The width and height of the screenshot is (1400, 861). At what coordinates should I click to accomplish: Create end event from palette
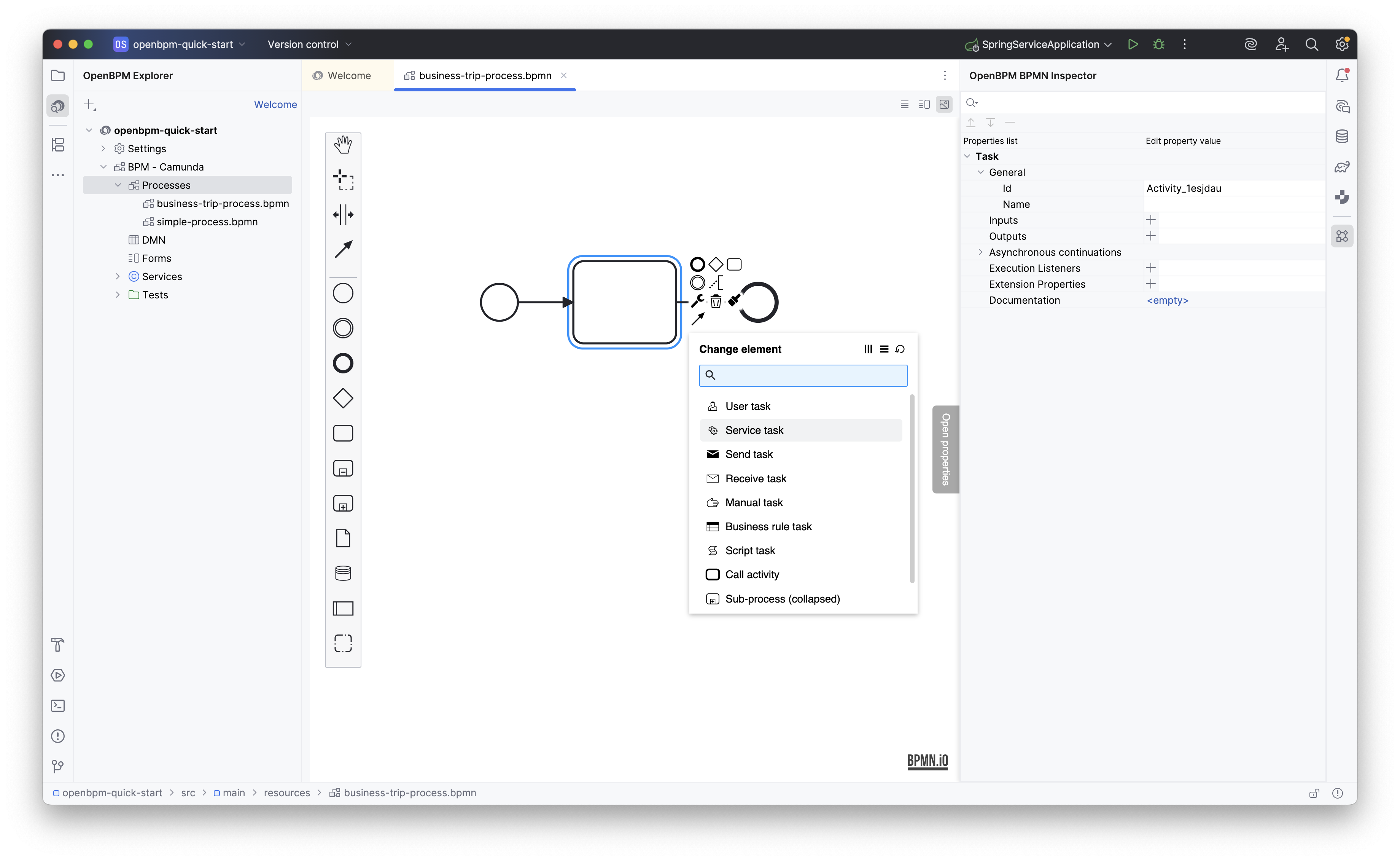point(343,363)
